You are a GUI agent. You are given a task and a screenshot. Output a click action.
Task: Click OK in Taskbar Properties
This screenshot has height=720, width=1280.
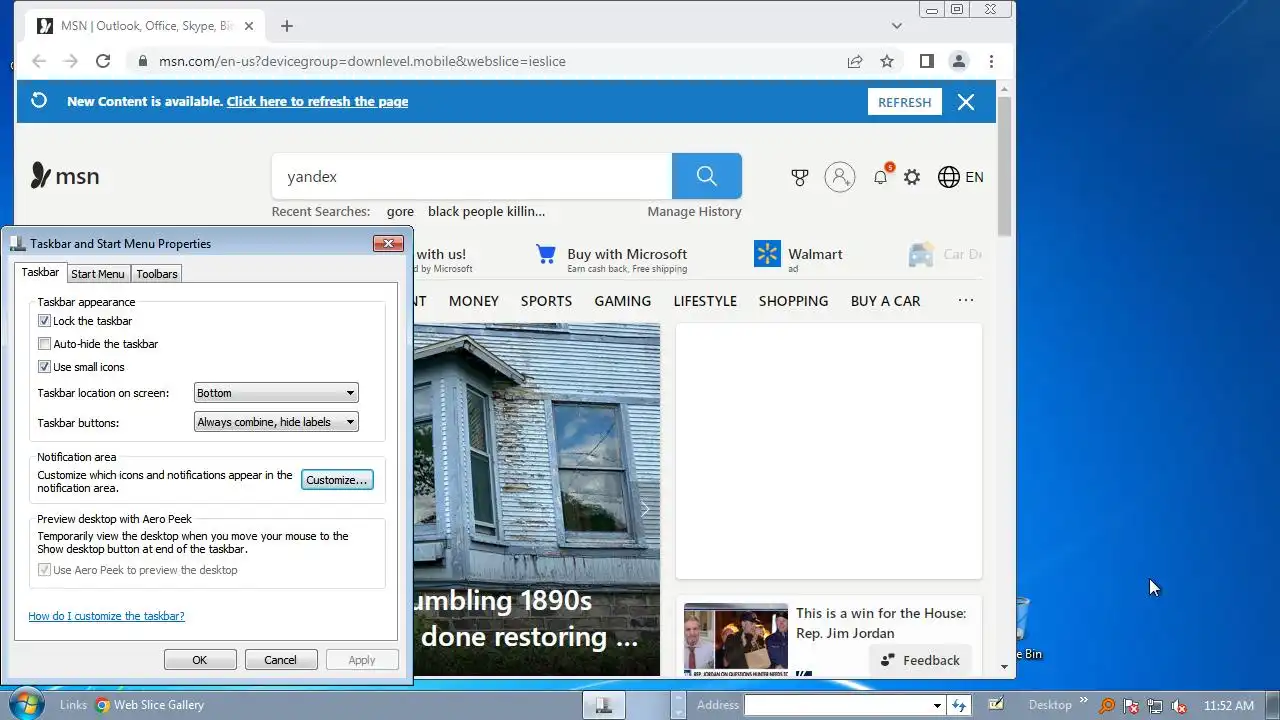point(200,660)
